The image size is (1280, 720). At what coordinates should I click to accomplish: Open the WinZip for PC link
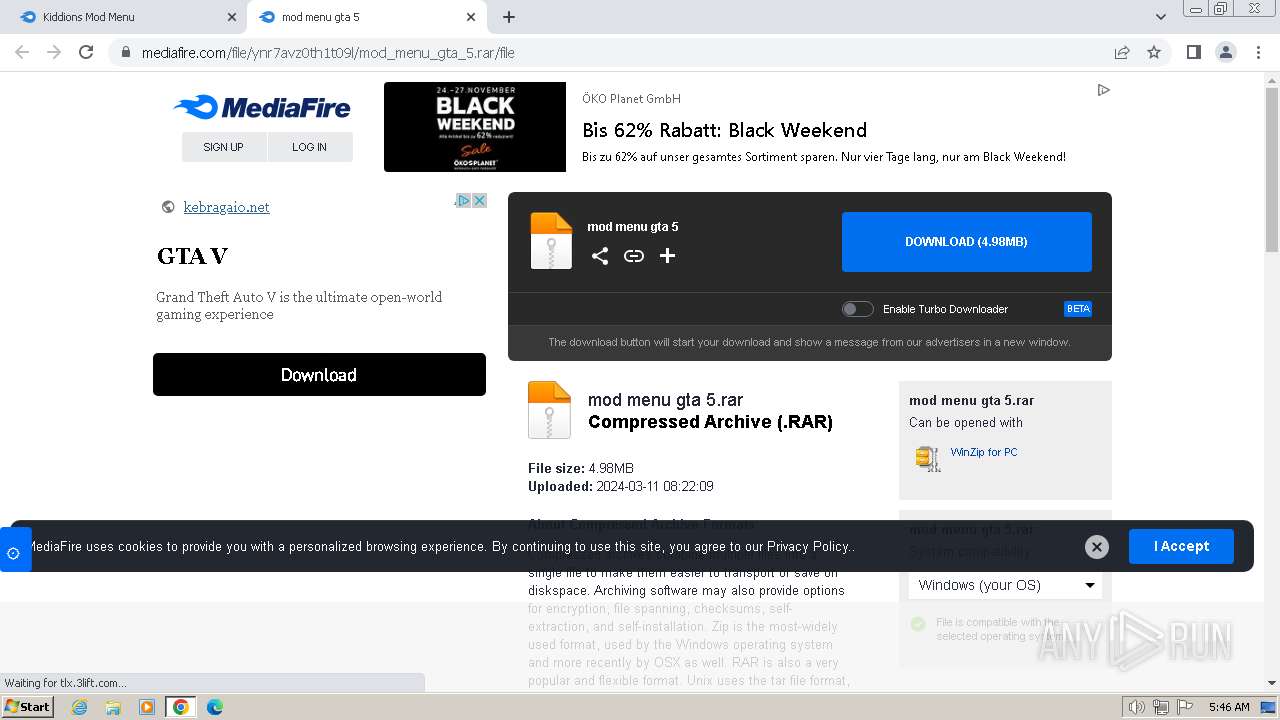[x=984, y=452]
